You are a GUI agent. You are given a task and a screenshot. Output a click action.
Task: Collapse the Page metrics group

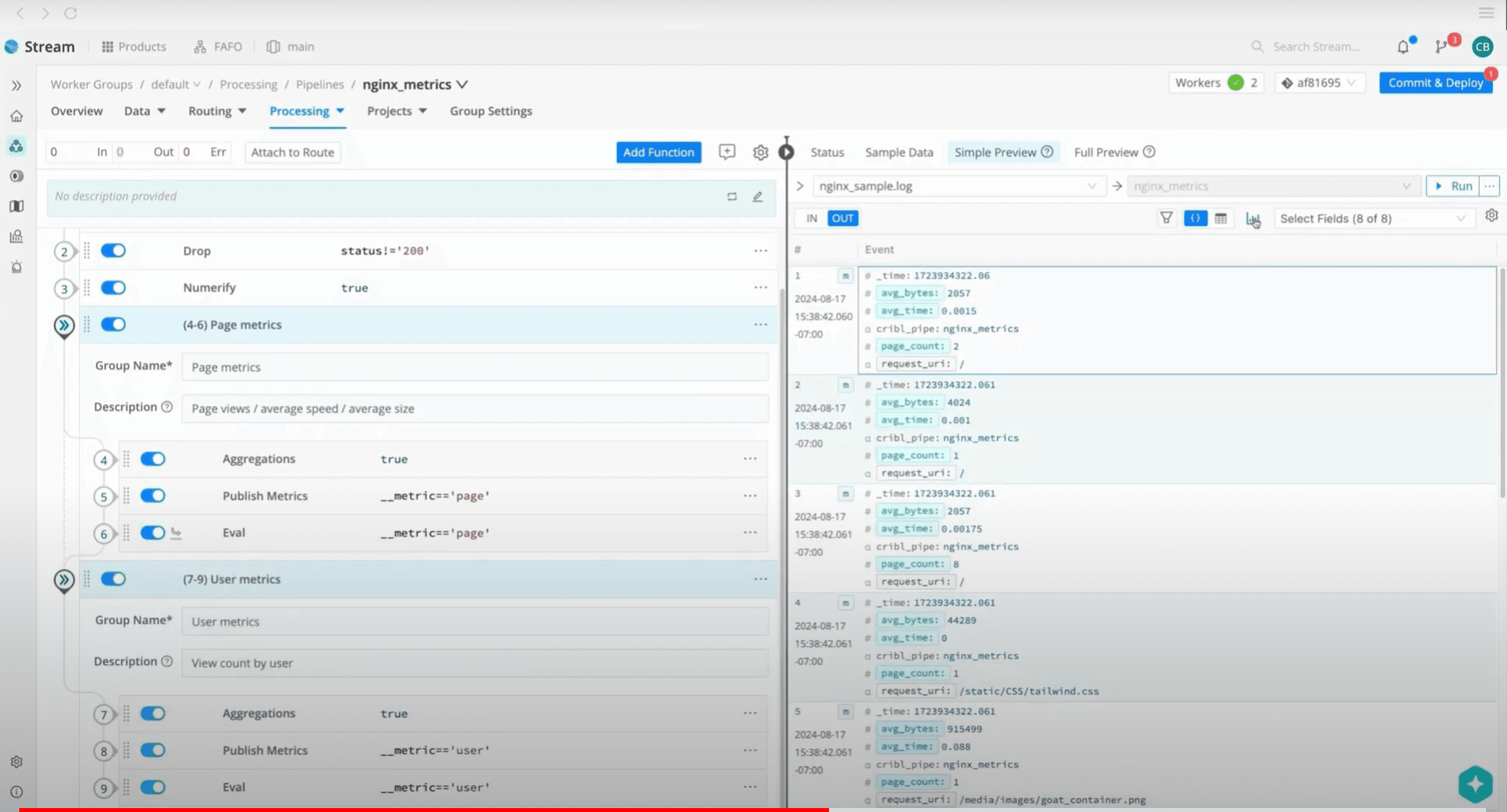64,325
